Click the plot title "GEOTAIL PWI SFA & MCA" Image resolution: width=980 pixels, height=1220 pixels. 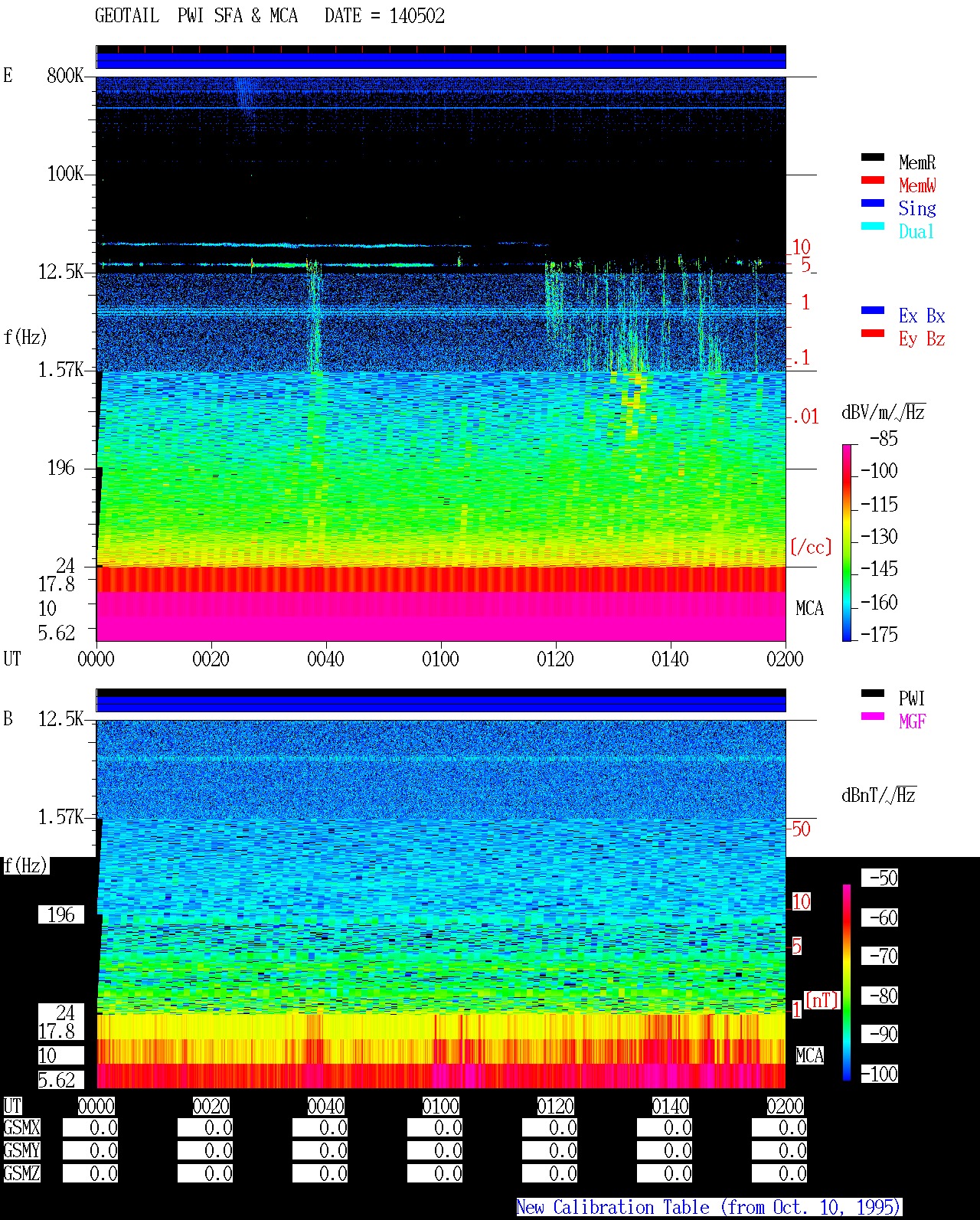196,16
